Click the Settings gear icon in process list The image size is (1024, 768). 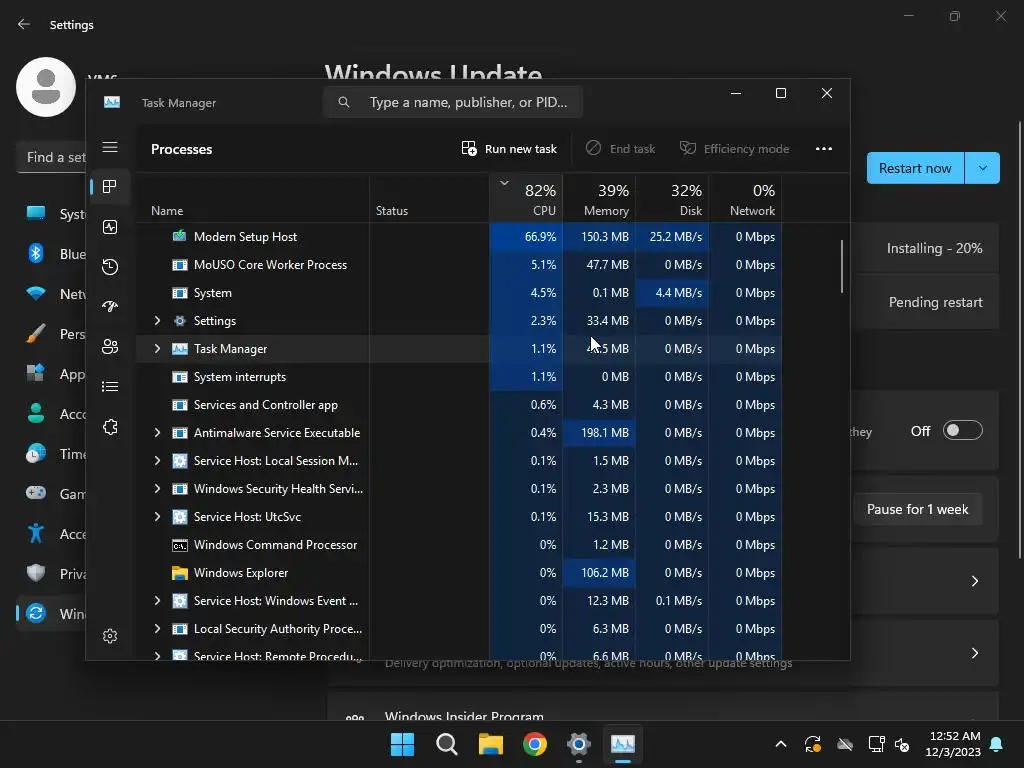pos(179,321)
